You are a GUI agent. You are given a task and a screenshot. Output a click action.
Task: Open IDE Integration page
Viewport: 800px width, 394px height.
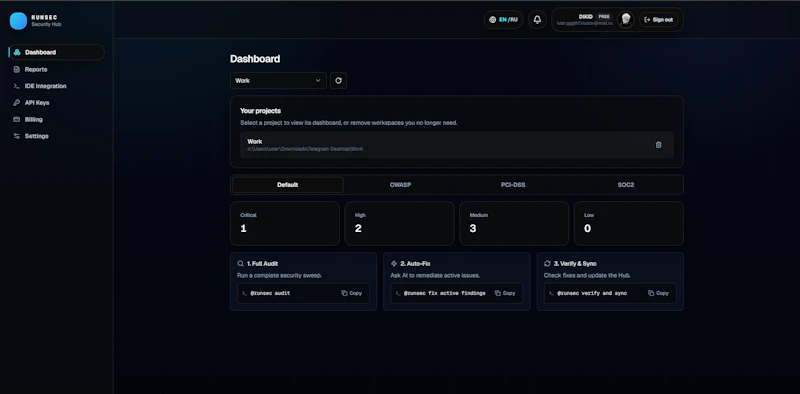[x=57, y=86]
